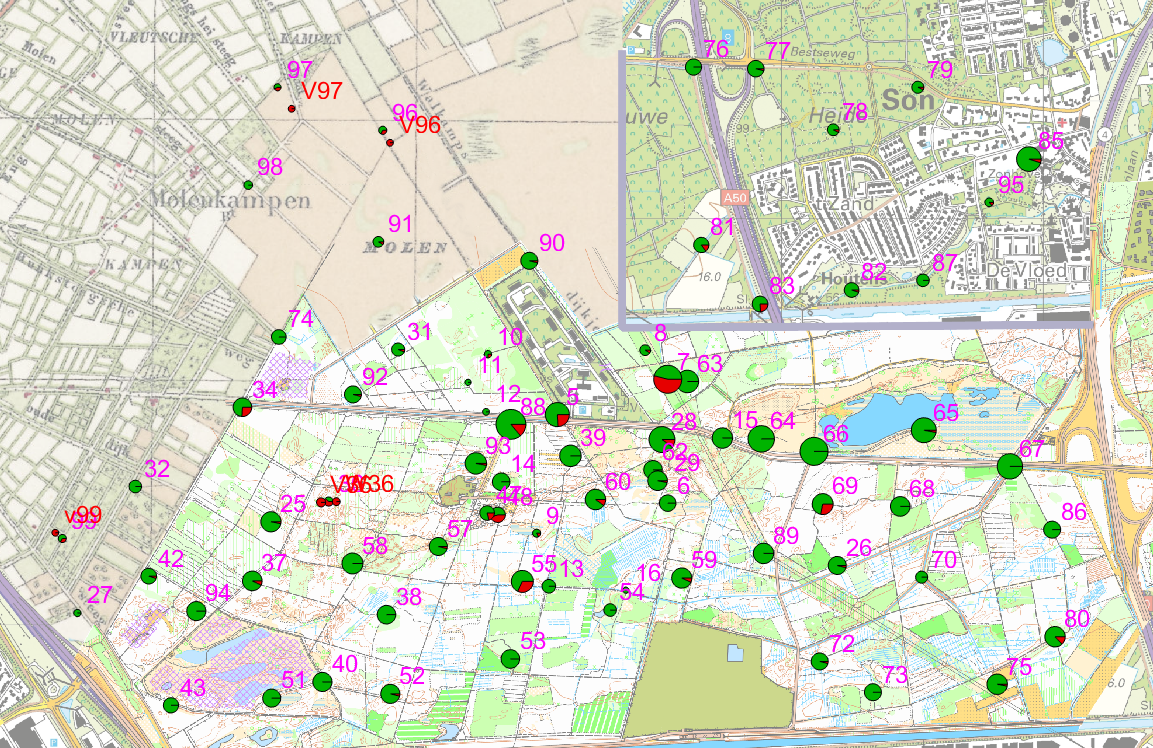Select the pie marker labeled 34
Image resolution: width=1153 pixels, height=748 pixels.
tap(242, 407)
